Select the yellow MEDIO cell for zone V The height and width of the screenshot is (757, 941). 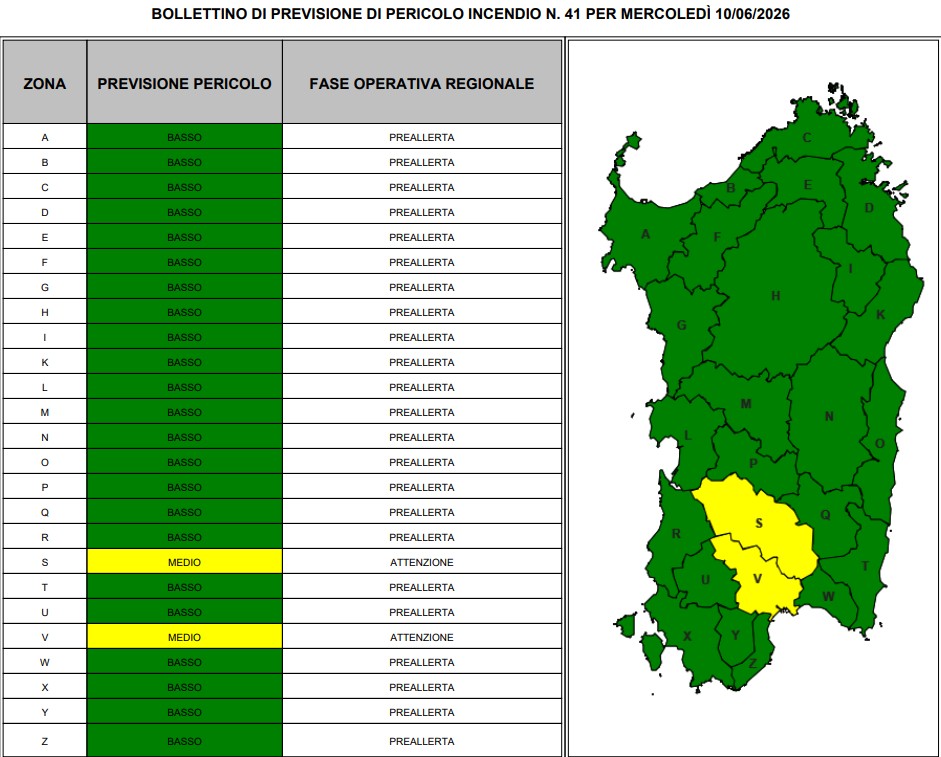pos(184,637)
